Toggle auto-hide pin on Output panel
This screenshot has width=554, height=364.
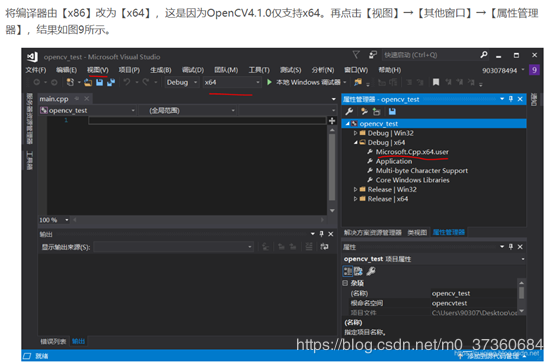click(x=321, y=234)
